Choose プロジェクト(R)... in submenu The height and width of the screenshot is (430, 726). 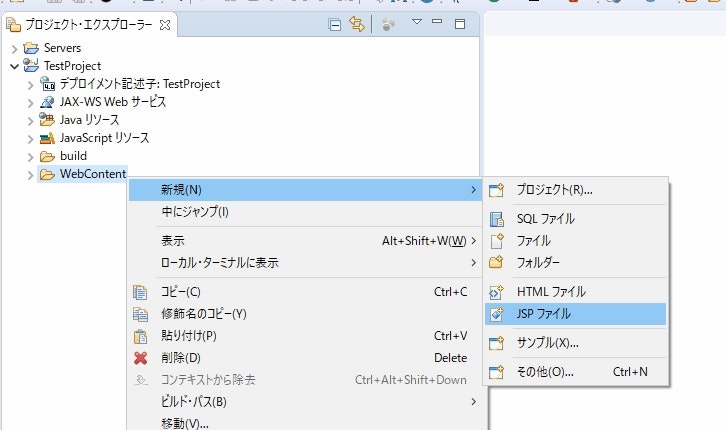click(576, 190)
